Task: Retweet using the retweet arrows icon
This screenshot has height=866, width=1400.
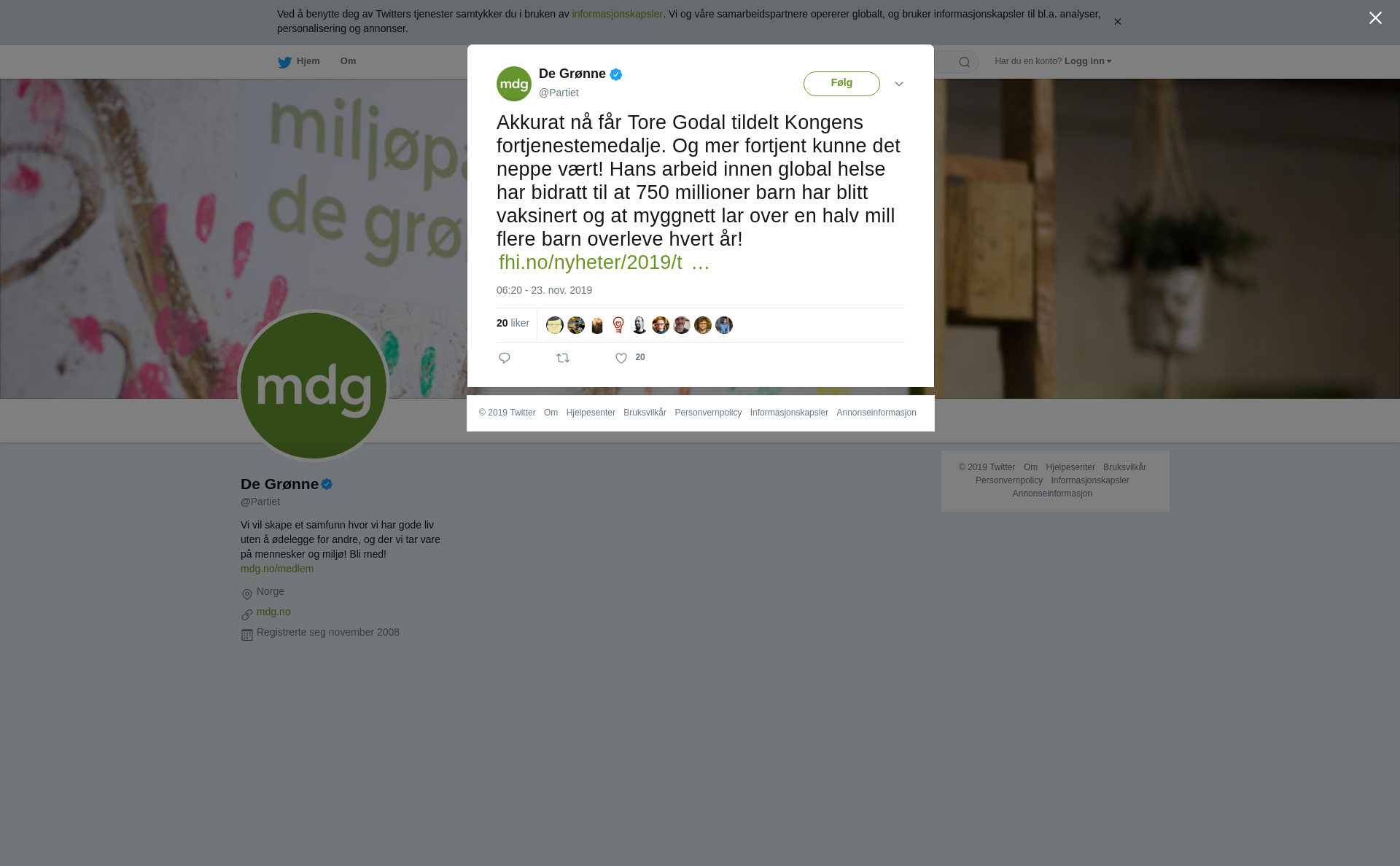Action: pos(563,358)
